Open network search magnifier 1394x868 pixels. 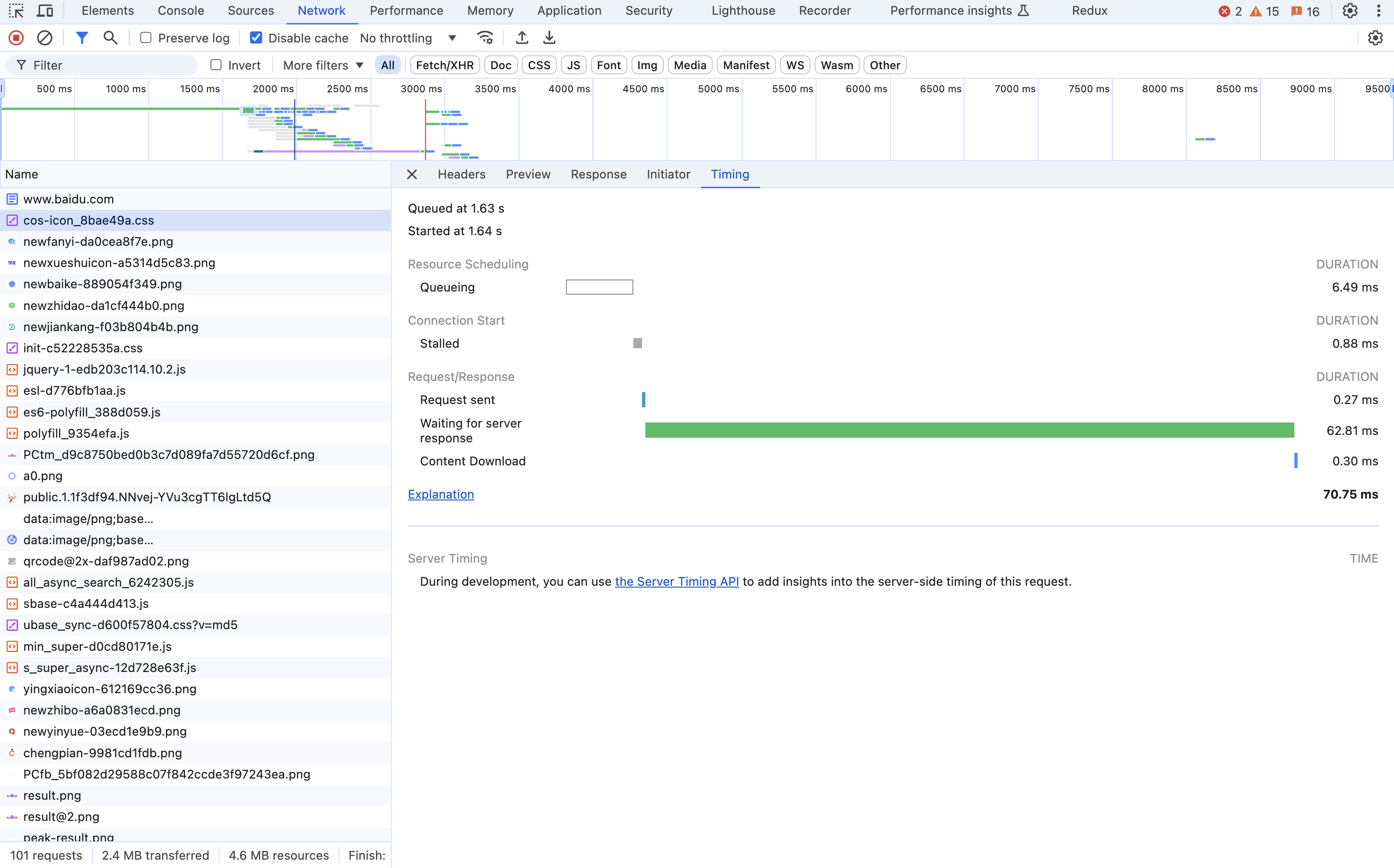click(x=110, y=38)
